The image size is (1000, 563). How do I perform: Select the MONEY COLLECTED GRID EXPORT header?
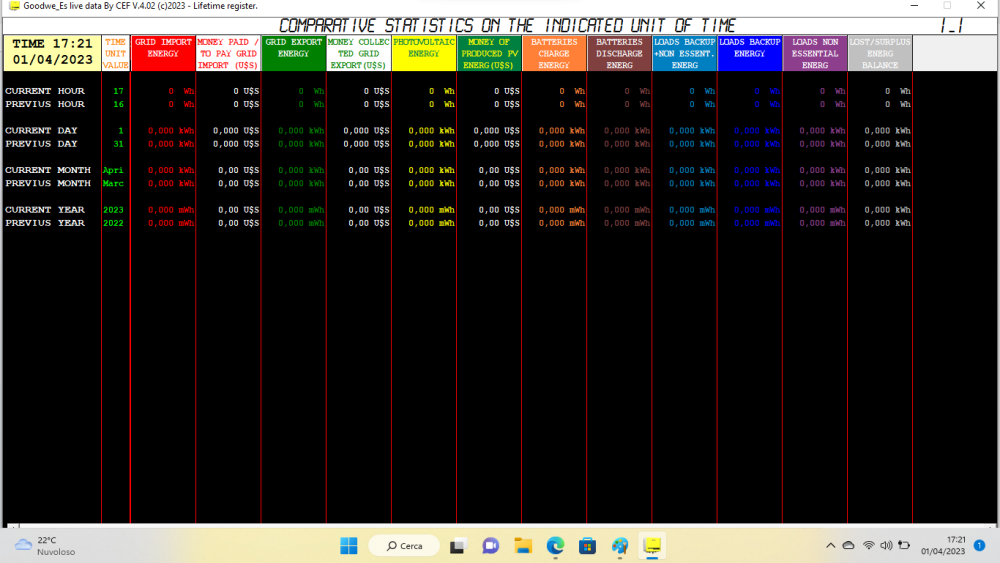[358, 53]
